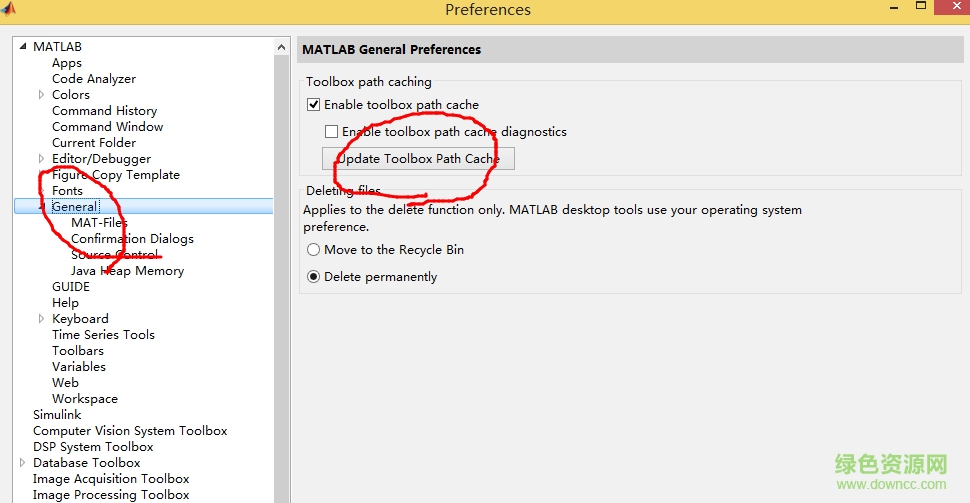
Task: Open Help preferences
Action: tap(66, 303)
